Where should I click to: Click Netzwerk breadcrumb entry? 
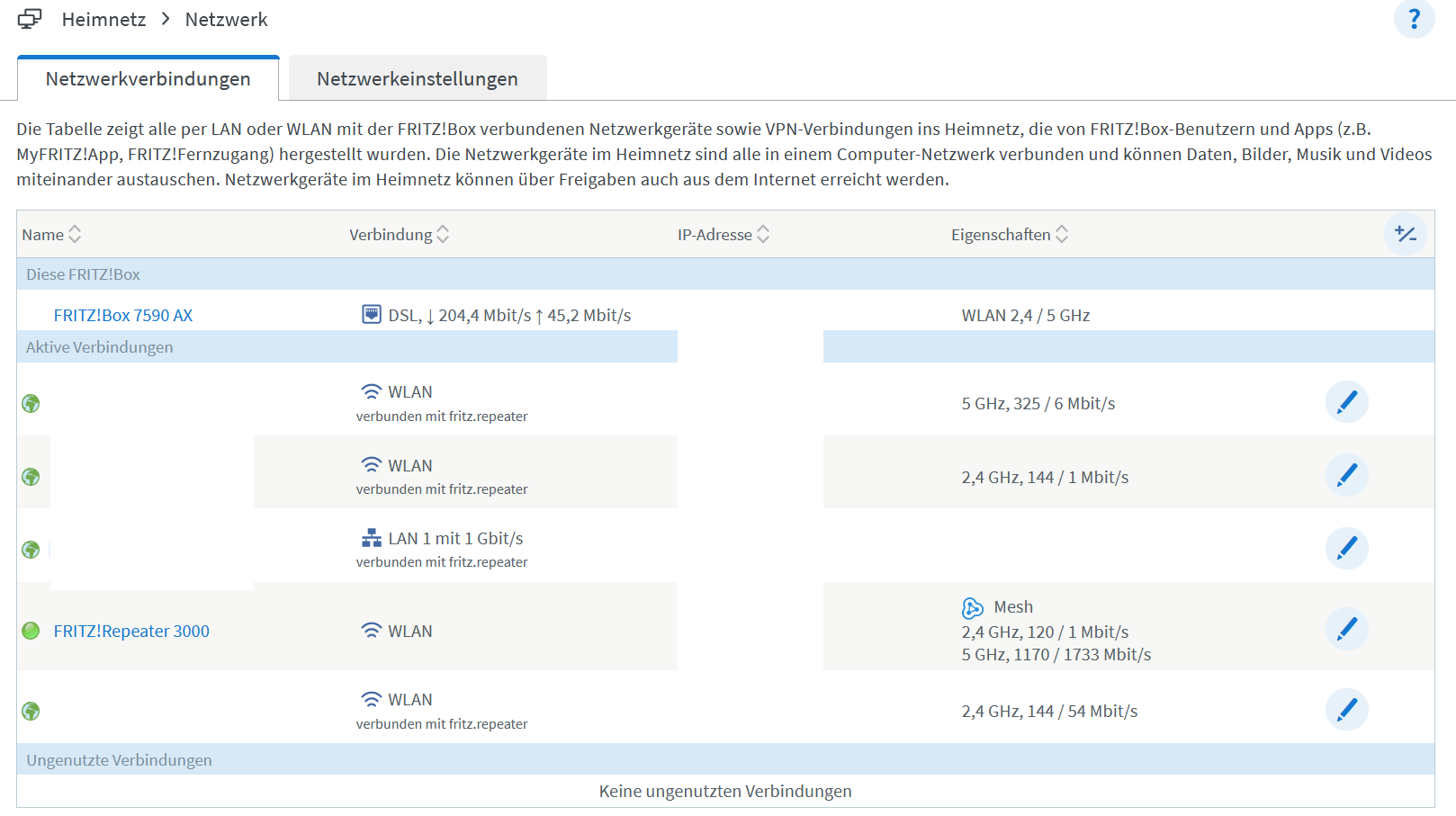point(226,20)
